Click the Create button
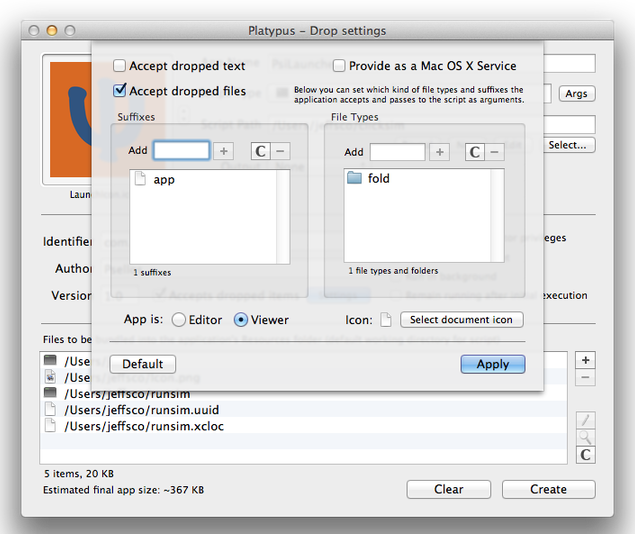The image size is (635, 534). coord(549,489)
